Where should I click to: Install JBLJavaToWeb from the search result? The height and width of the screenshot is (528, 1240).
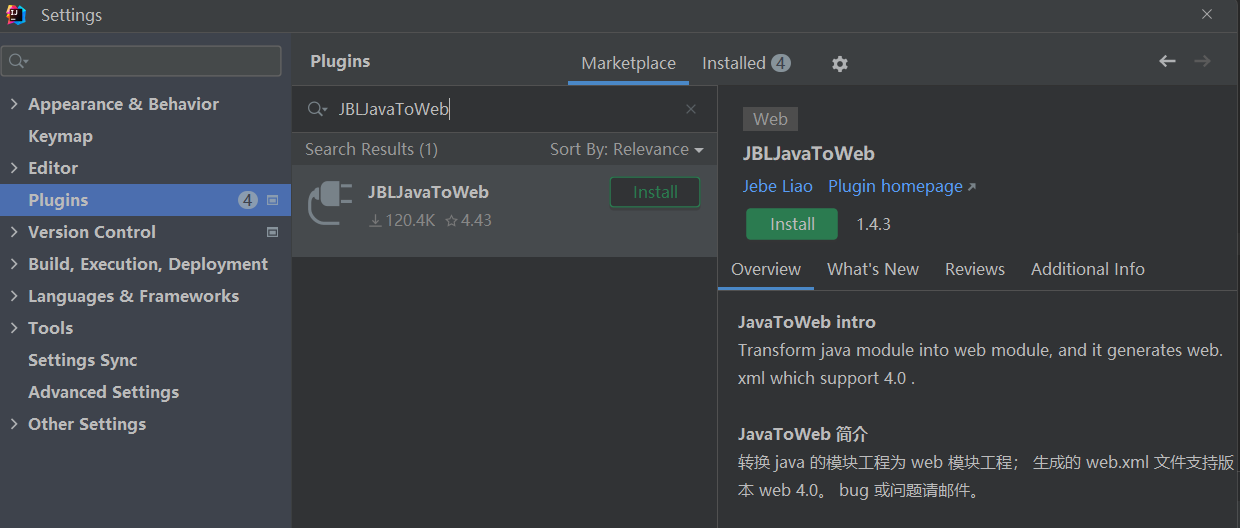[x=655, y=192]
